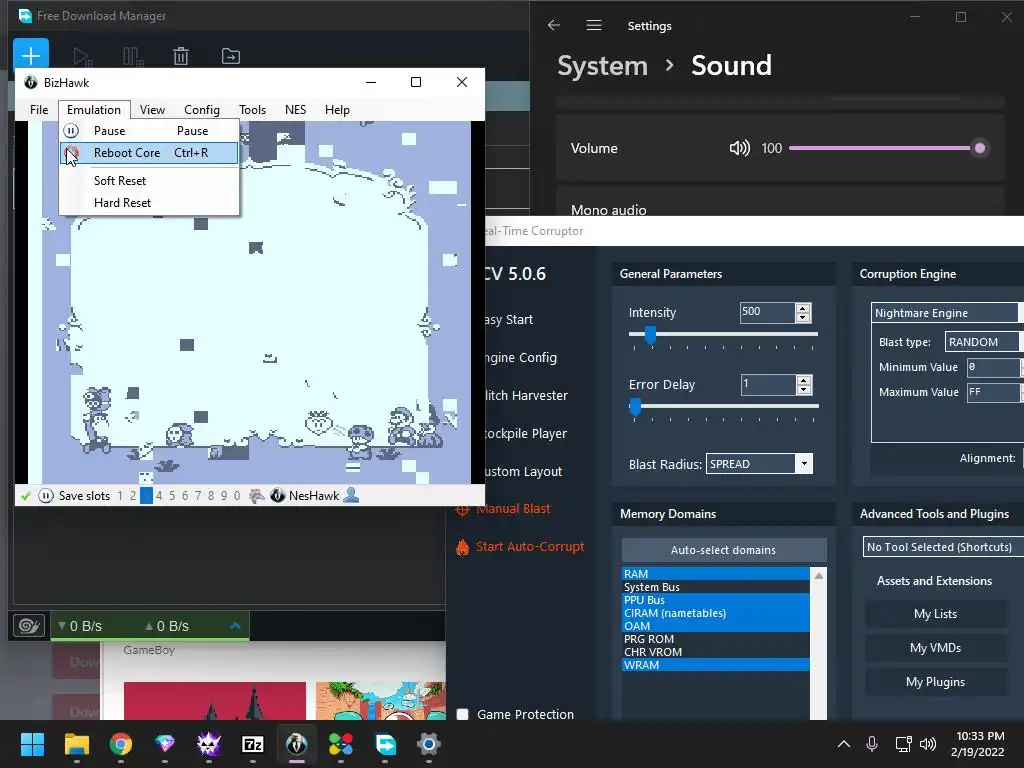Open My VMDs button
The height and width of the screenshot is (768, 1024).
click(936, 648)
